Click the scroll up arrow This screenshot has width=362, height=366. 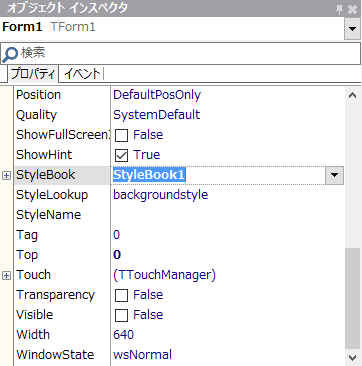click(x=352, y=95)
